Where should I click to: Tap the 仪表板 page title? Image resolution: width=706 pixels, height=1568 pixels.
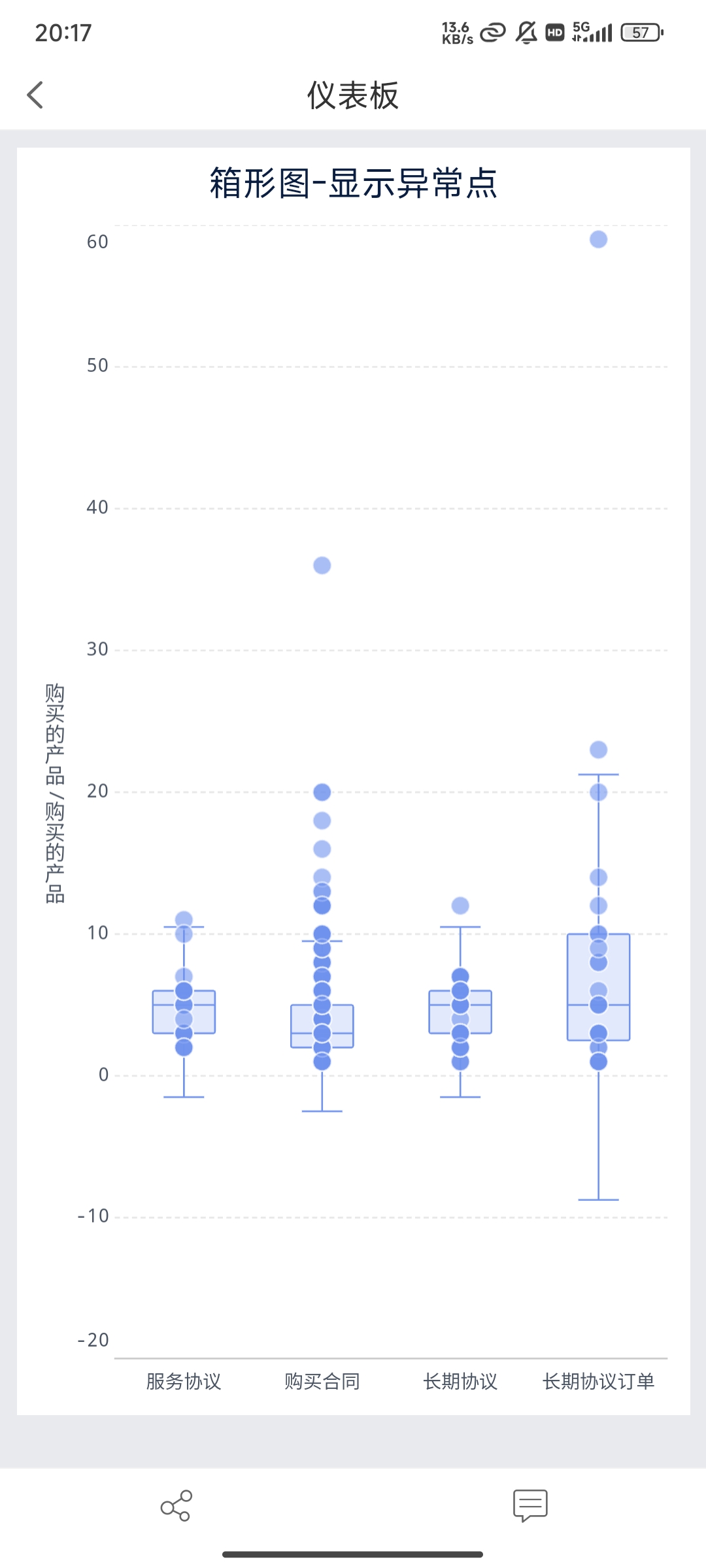pyautogui.click(x=353, y=95)
